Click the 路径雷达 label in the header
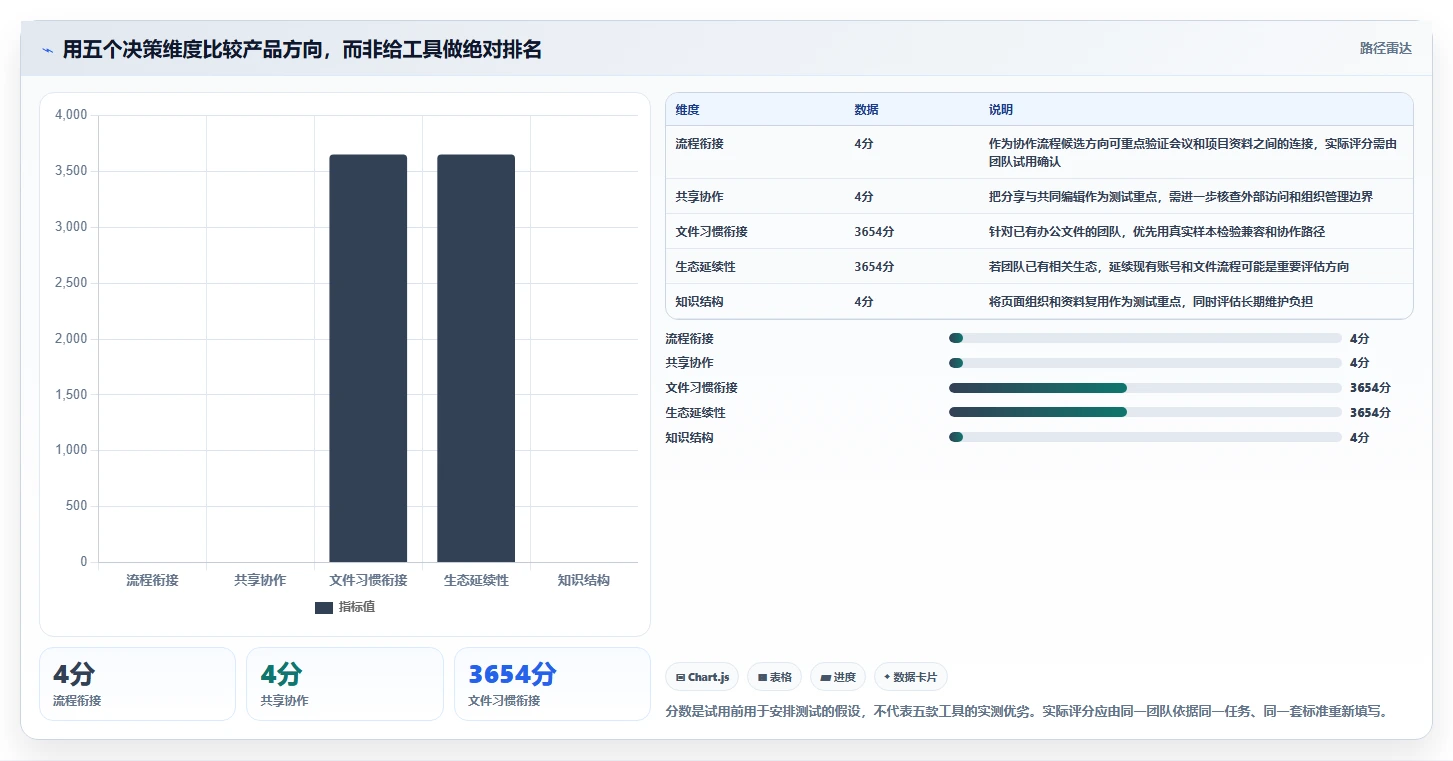1453x761 pixels. pyautogui.click(x=1385, y=48)
